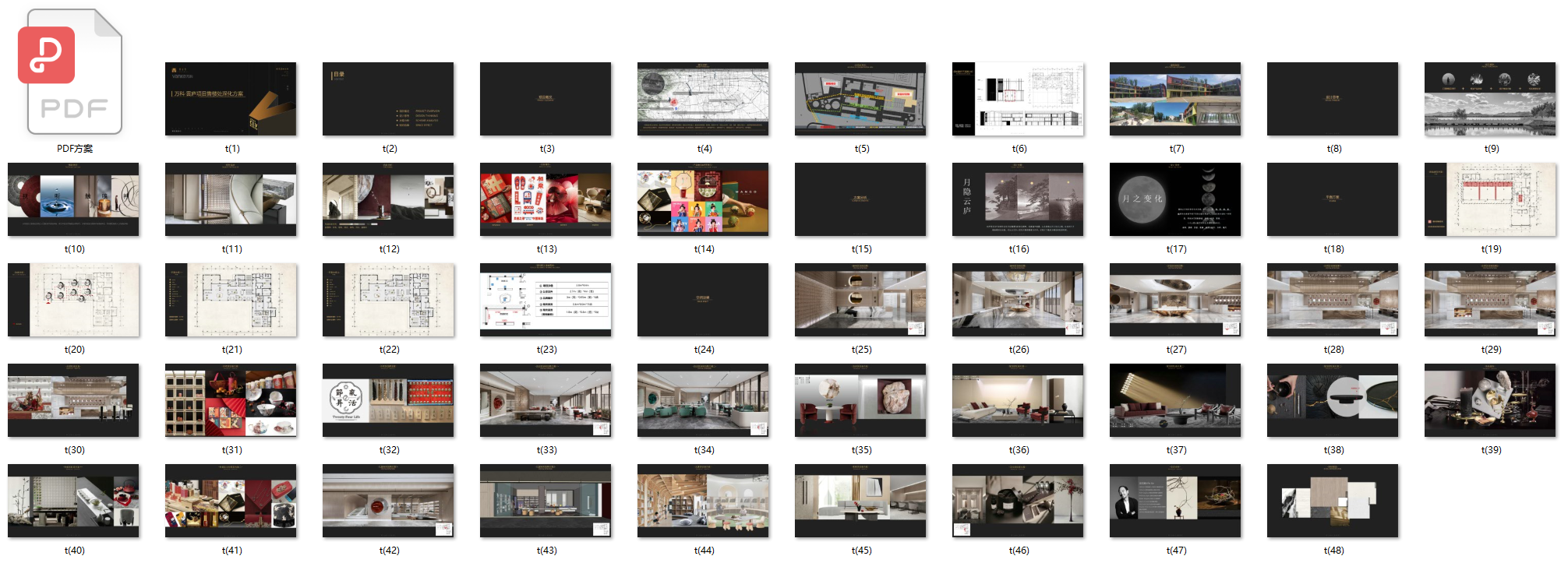Select the t(13) red packaging image

546,199
